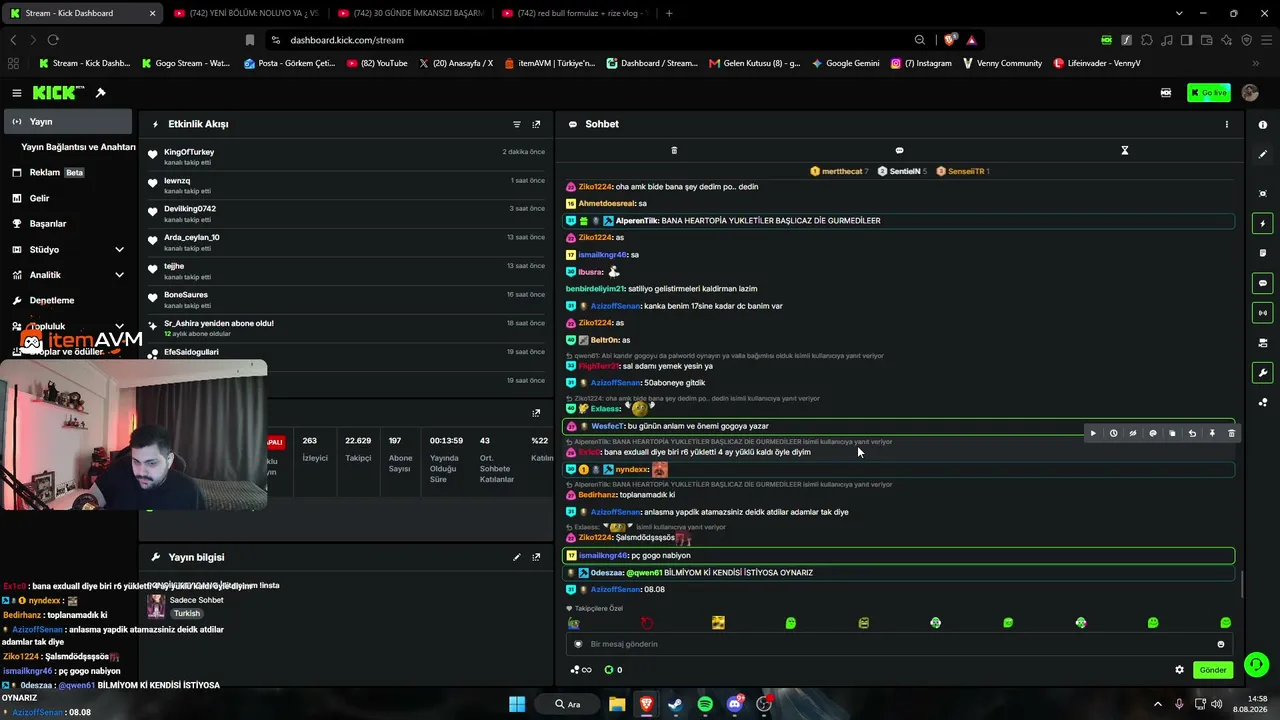Toggle the chat panel icon in right sidebar

tap(1263, 283)
